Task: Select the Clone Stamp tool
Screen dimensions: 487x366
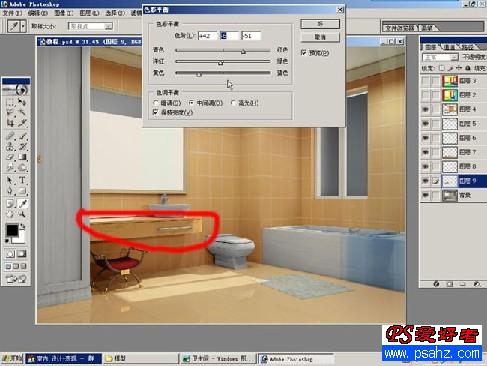Action: click(10, 146)
